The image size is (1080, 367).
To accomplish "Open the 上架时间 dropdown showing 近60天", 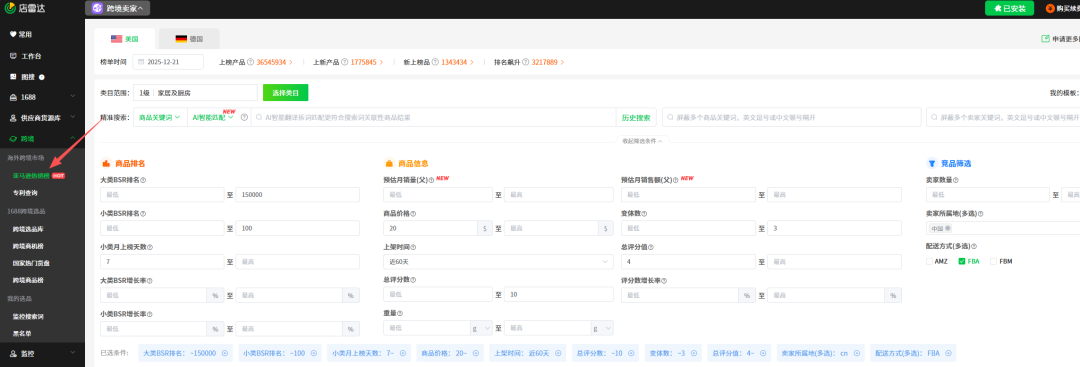I will click(498, 262).
